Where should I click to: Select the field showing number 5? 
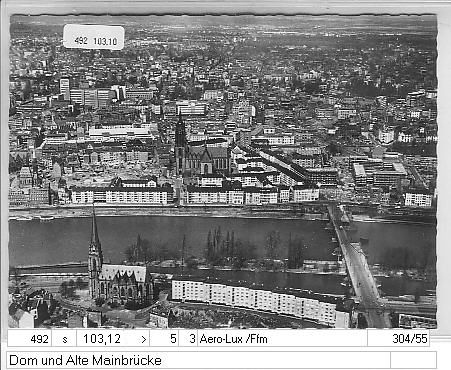coord(164,339)
